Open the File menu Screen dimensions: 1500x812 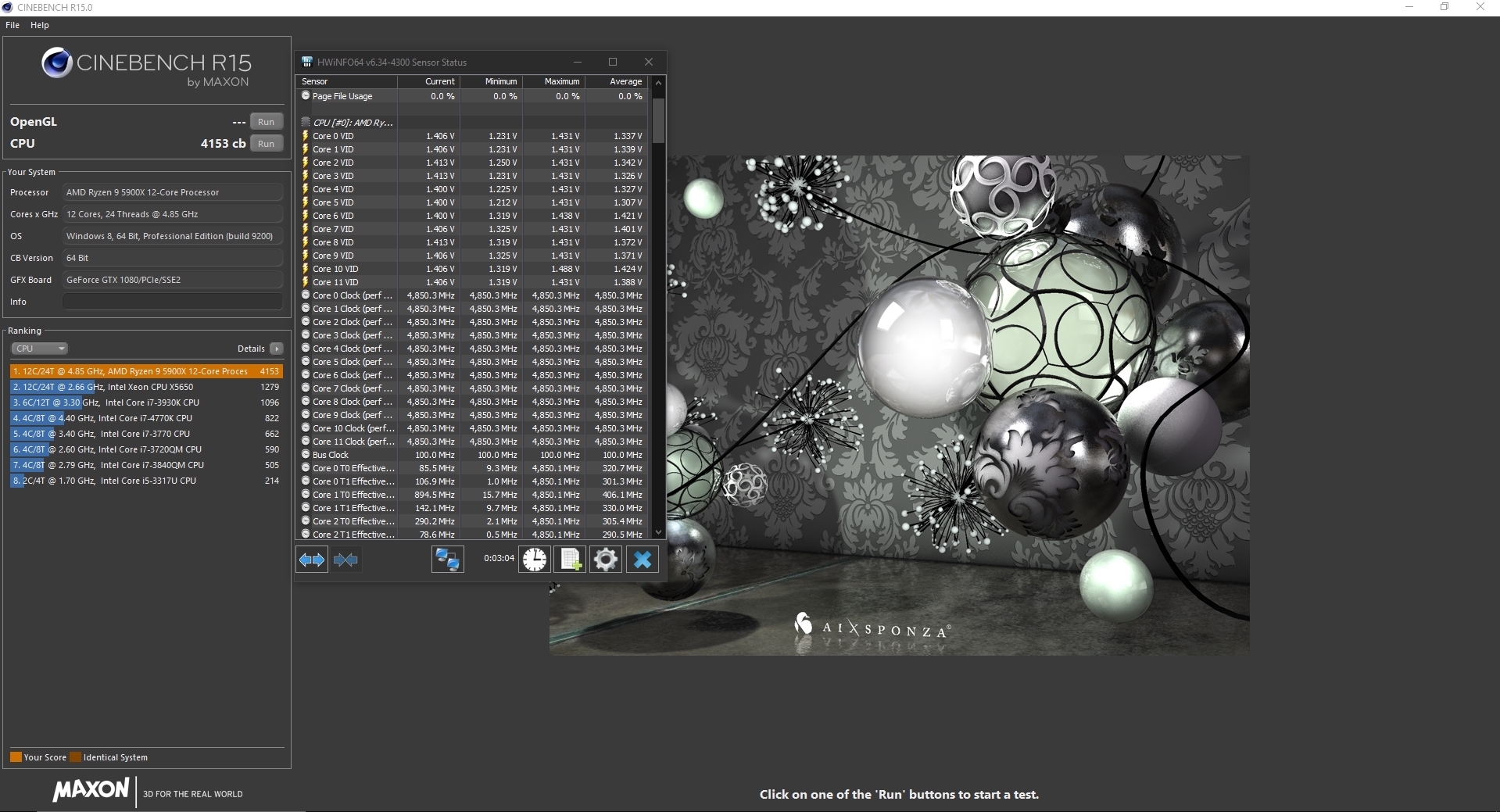click(x=13, y=25)
